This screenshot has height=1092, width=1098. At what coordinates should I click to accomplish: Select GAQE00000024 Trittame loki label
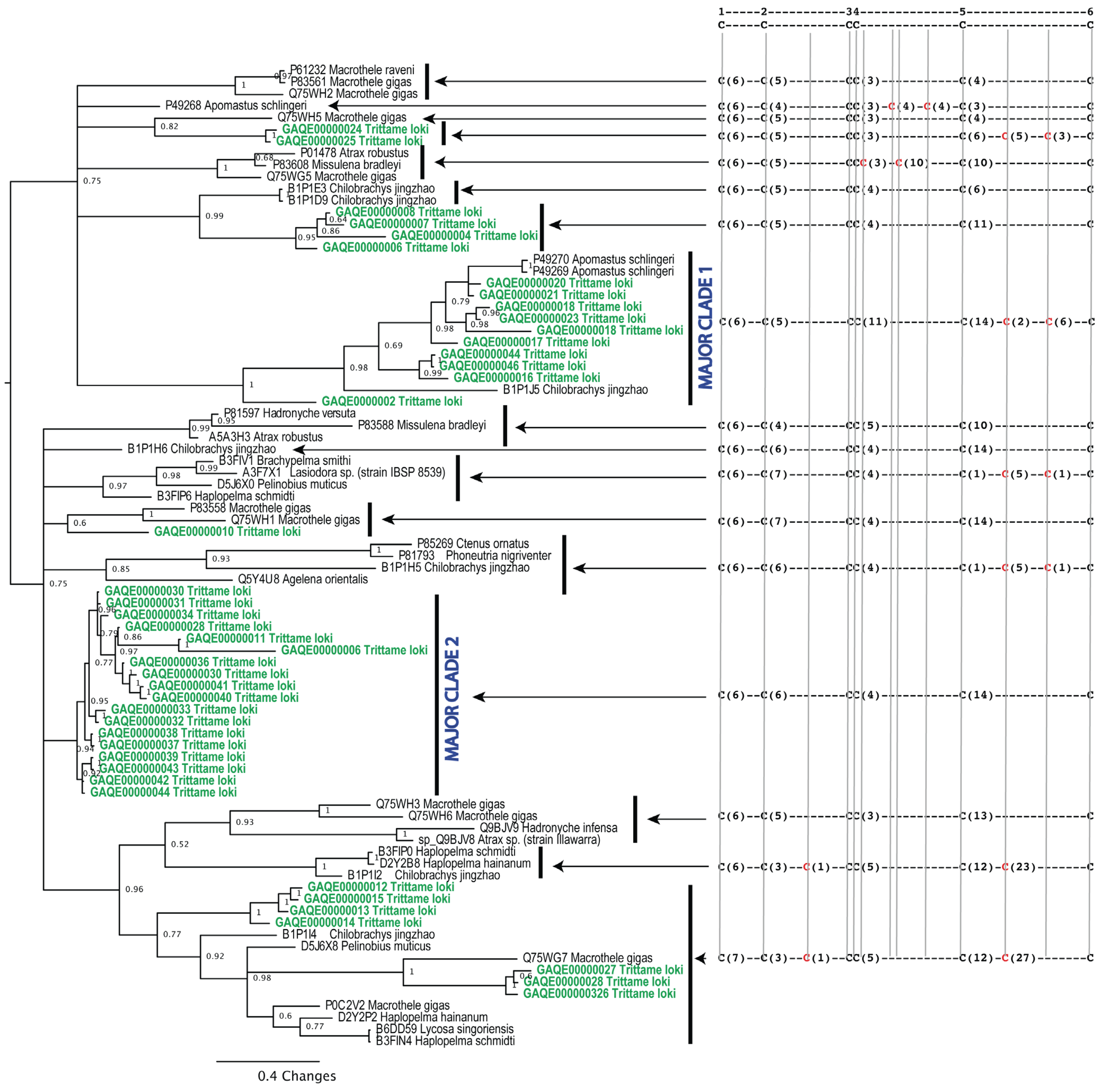tap(355, 129)
